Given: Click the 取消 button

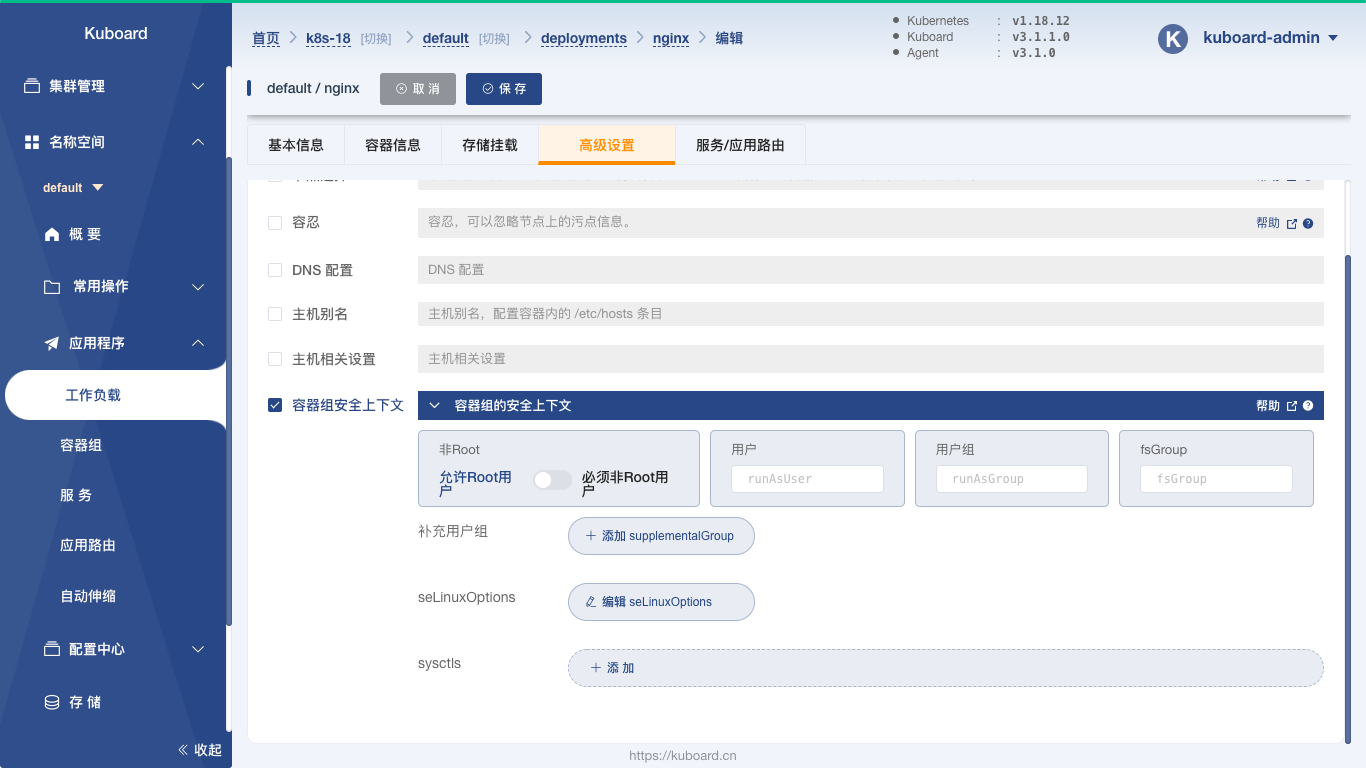Looking at the screenshot, I should [x=418, y=89].
